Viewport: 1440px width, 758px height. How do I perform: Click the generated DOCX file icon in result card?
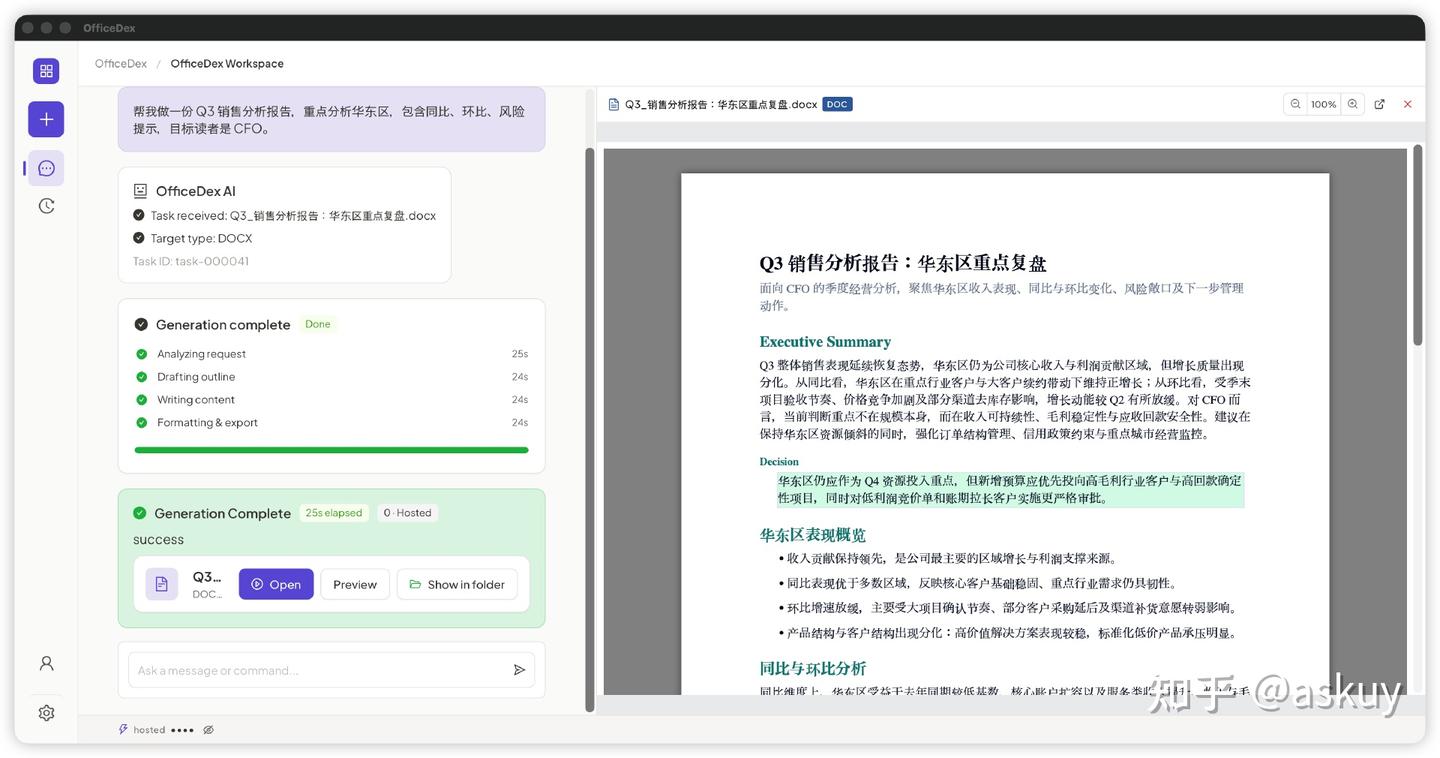click(162, 584)
